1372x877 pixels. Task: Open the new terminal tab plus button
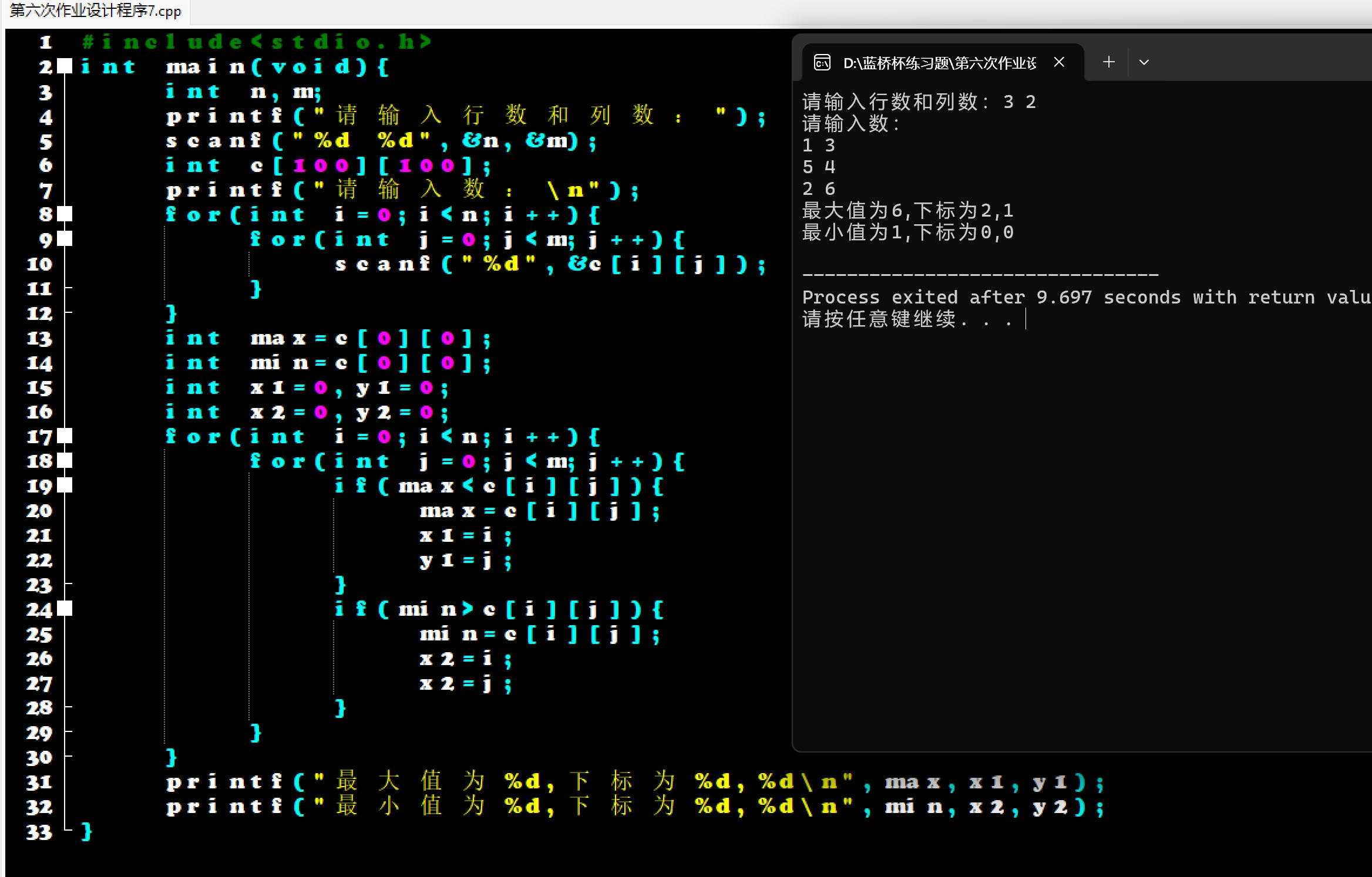pyautogui.click(x=1108, y=62)
